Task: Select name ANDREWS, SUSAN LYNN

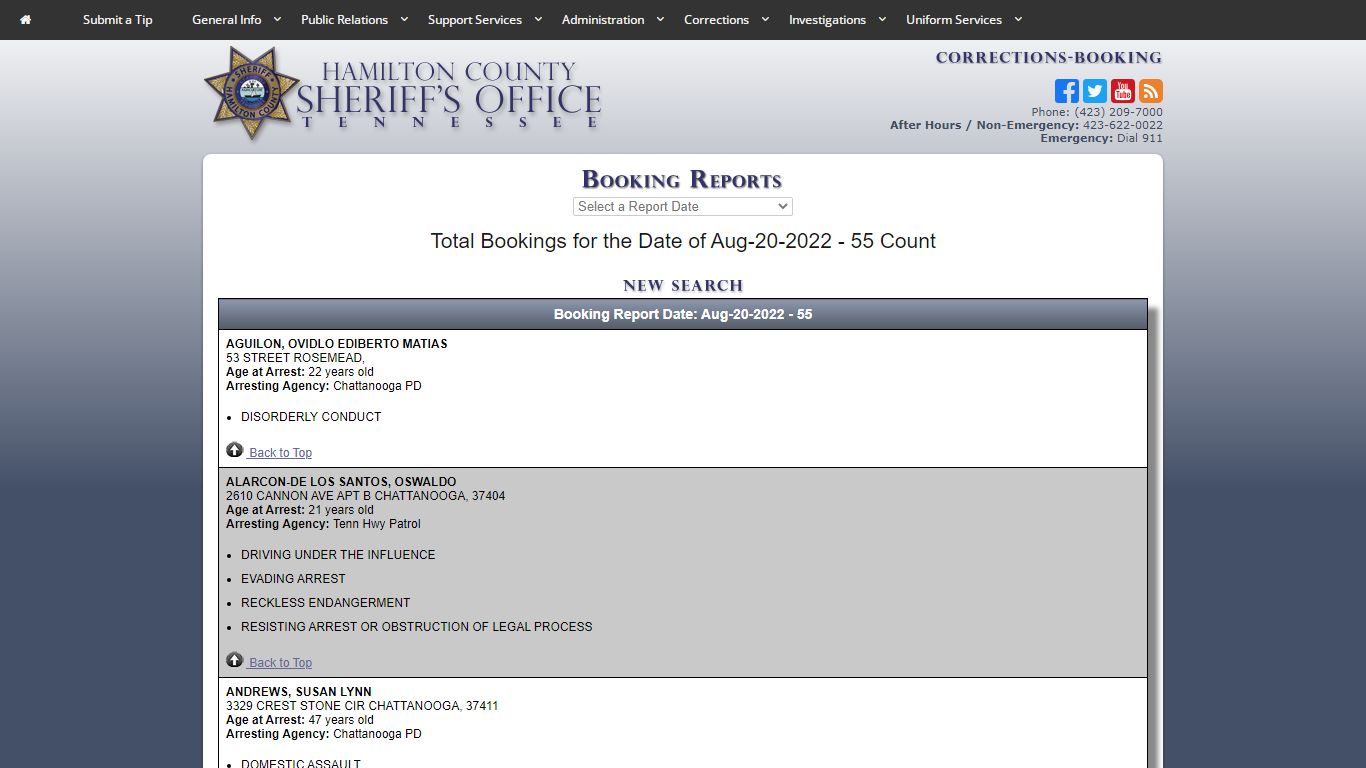Action: point(299,692)
